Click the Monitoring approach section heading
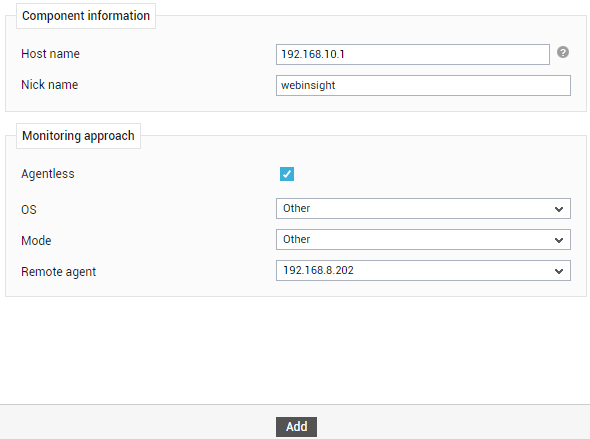 [x=78, y=136]
